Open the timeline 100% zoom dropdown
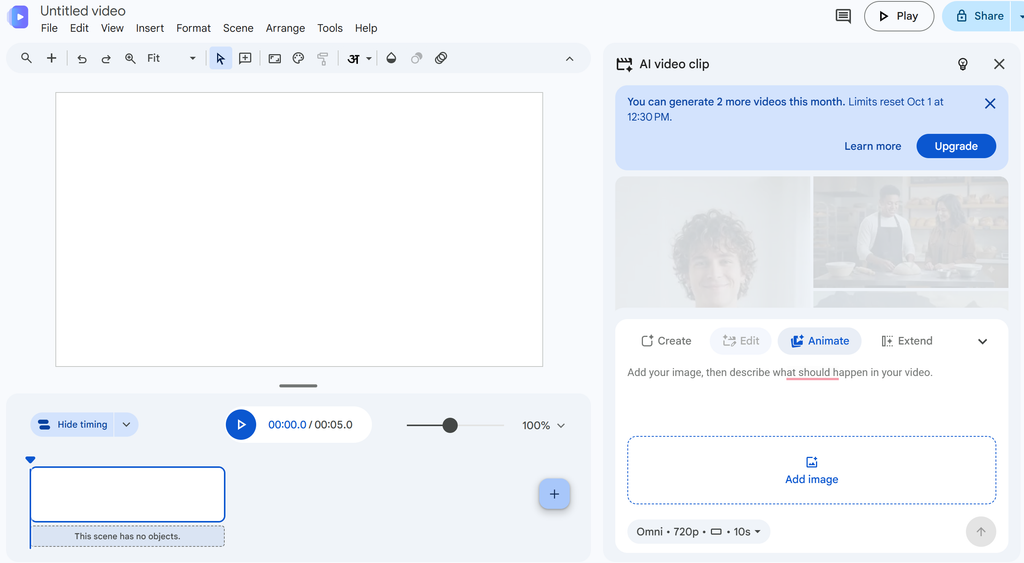 click(x=543, y=425)
